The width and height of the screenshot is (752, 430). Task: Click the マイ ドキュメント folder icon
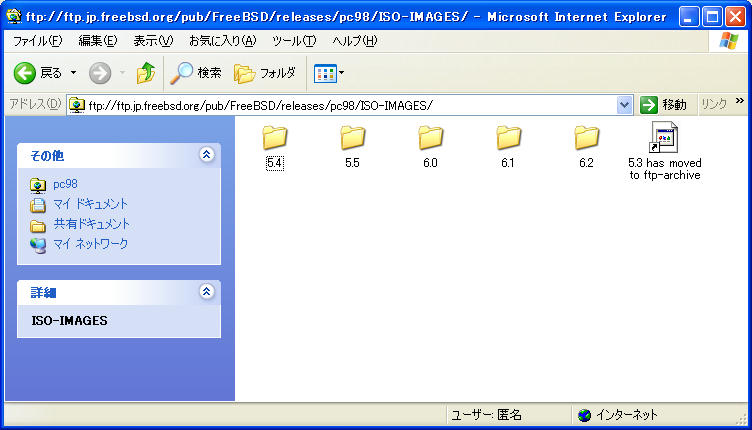tap(38, 205)
